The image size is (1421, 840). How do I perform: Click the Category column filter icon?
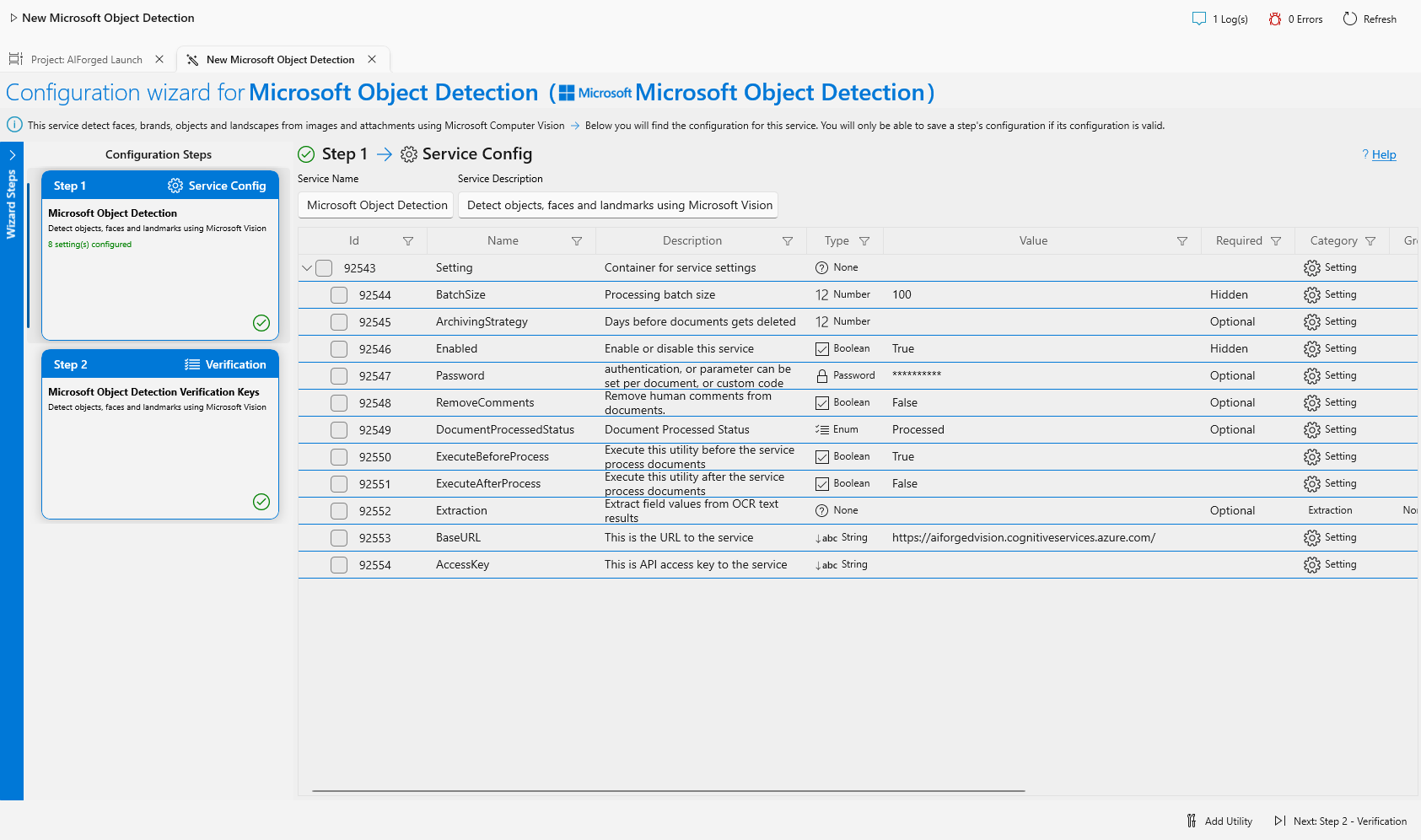(1370, 241)
